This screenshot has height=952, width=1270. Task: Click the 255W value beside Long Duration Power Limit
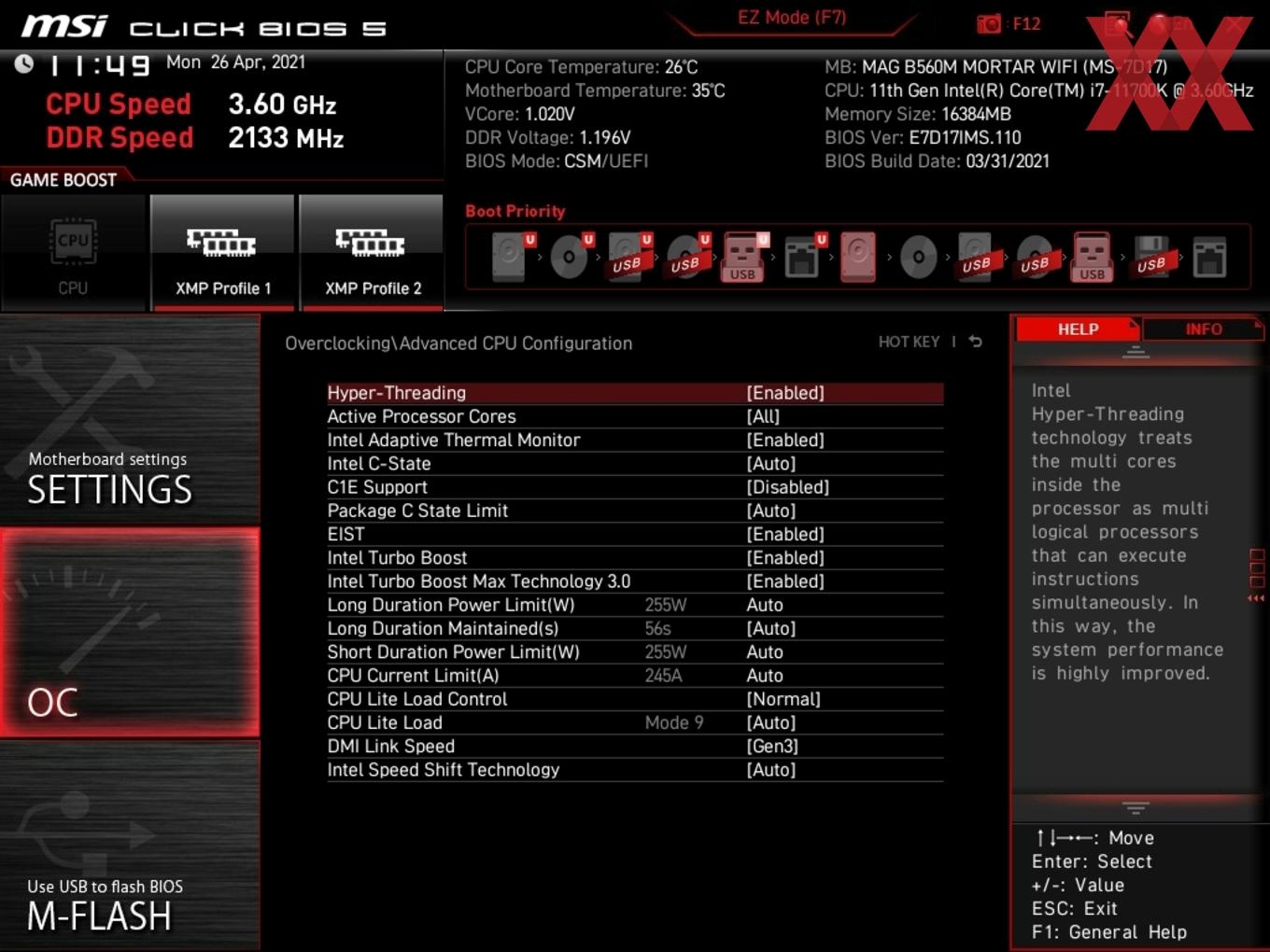coord(666,605)
